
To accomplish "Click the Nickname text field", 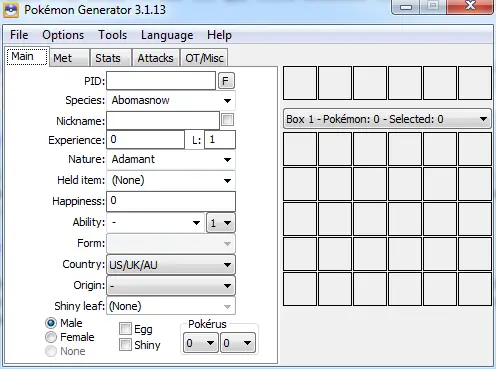I will 163,120.
